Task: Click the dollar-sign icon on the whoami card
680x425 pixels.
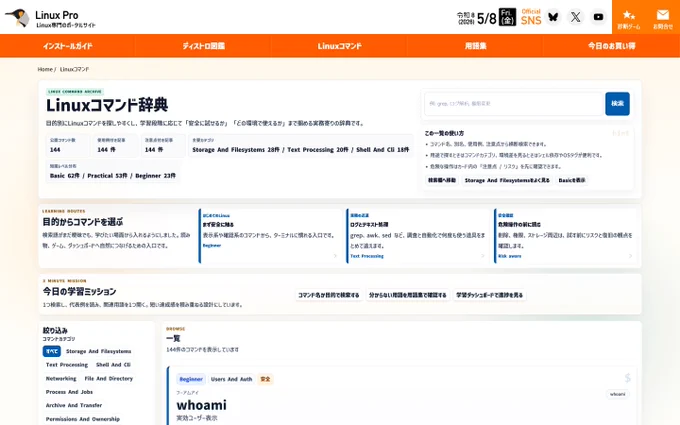Action: (627, 378)
